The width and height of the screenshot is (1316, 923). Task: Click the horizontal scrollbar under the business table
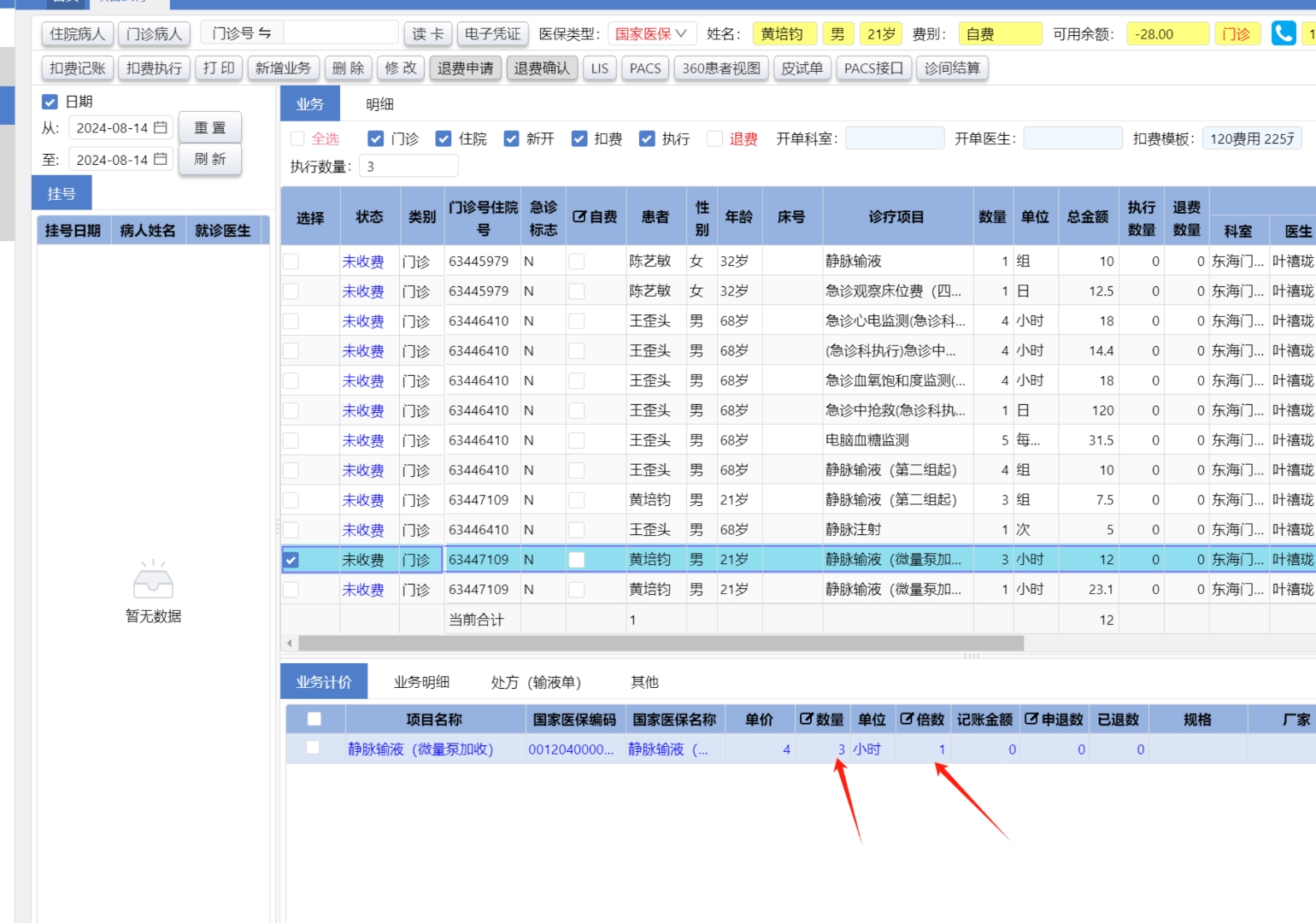tap(661, 643)
